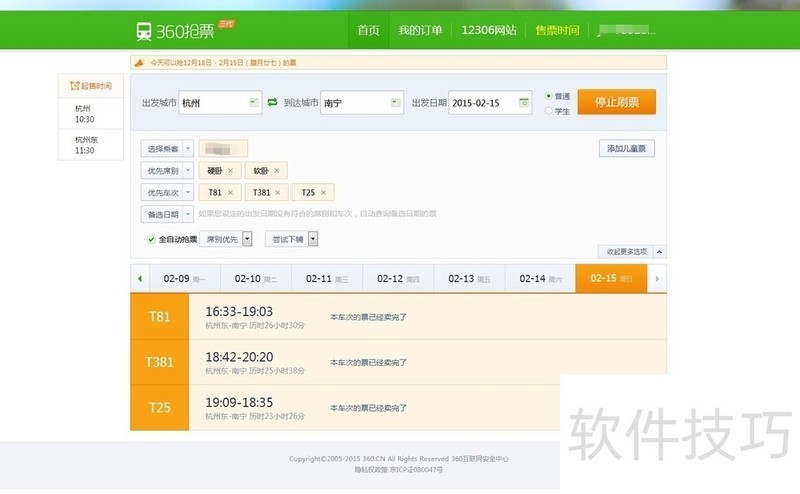The image size is (800, 494).
Task: Click the T381 历时25小时38分 duration text
Action: 277,371
